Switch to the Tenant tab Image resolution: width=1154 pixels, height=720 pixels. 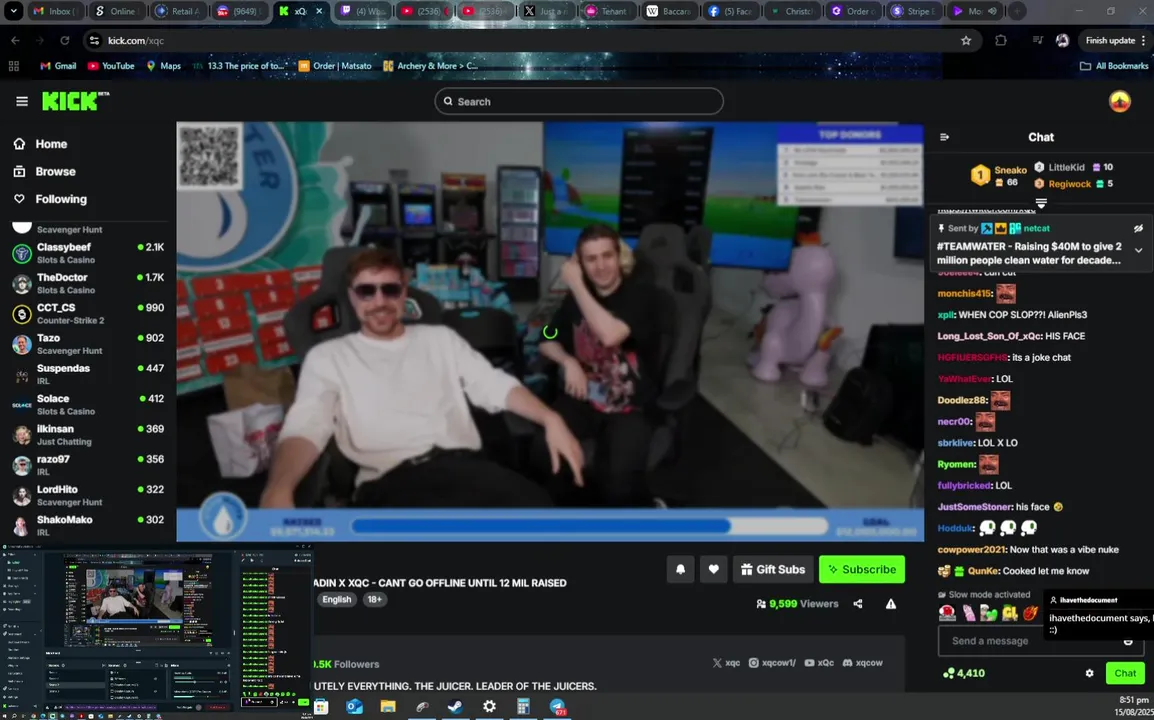[x=609, y=11]
